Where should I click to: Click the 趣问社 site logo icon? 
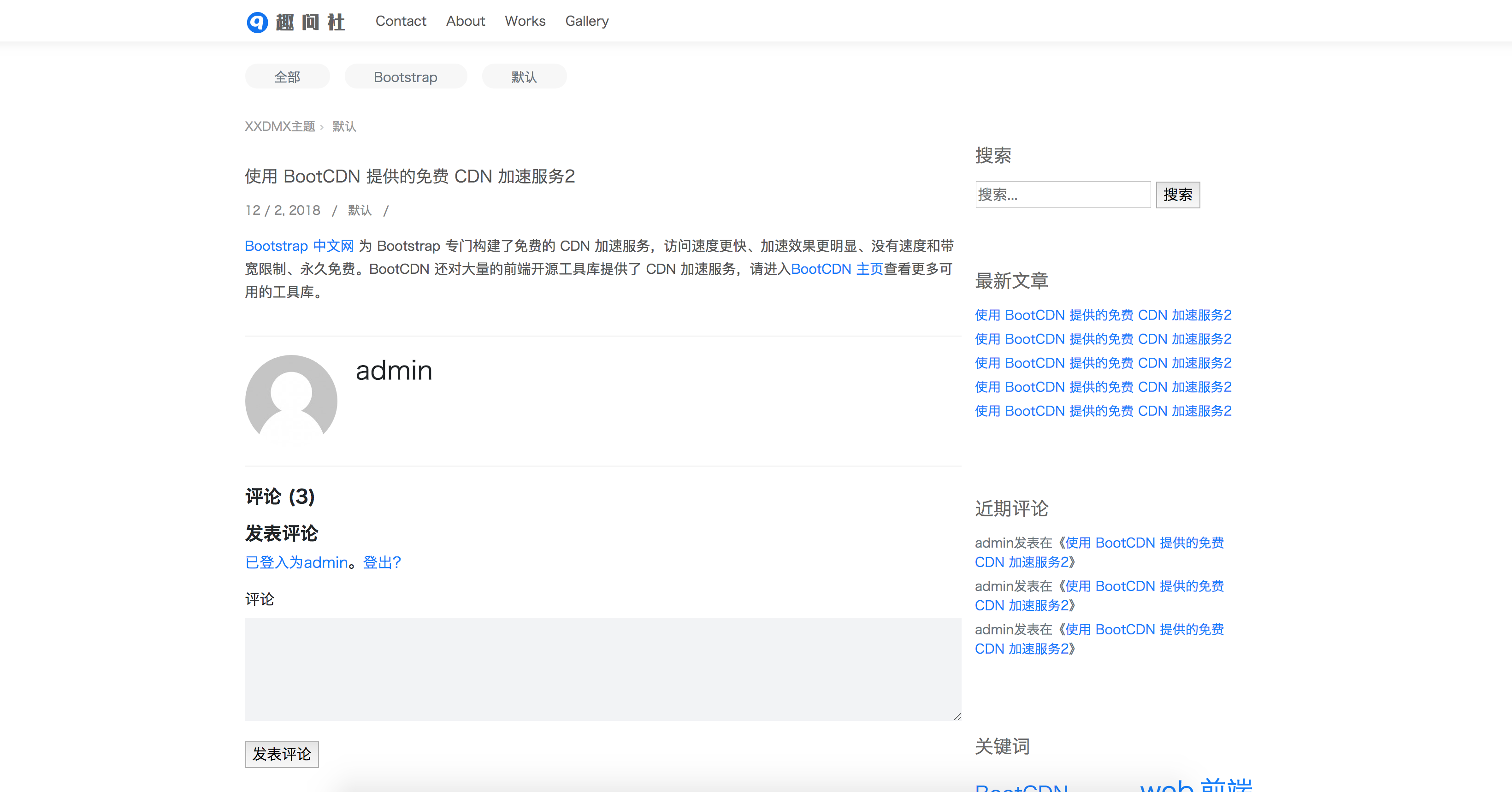click(257, 22)
